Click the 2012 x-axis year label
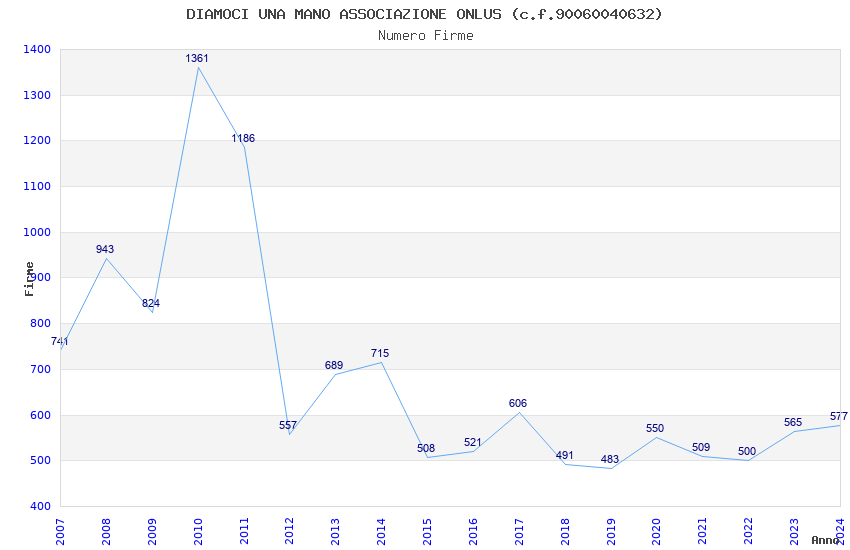Screen dimensions: 850x550 tap(289, 532)
